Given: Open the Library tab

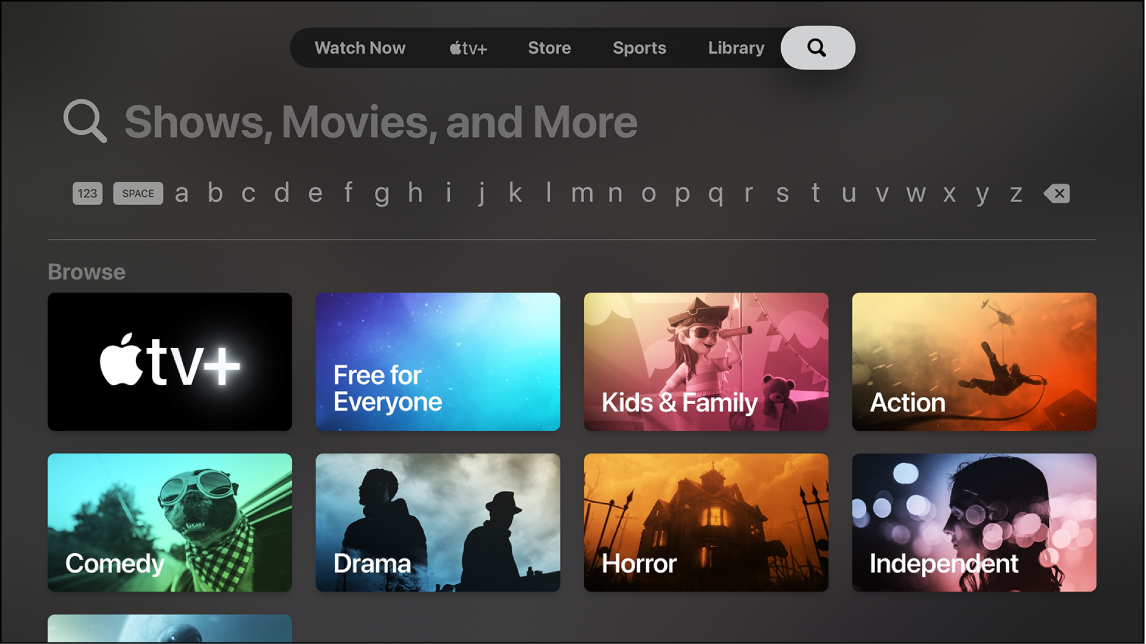Looking at the screenshot, I should (736, 47).
